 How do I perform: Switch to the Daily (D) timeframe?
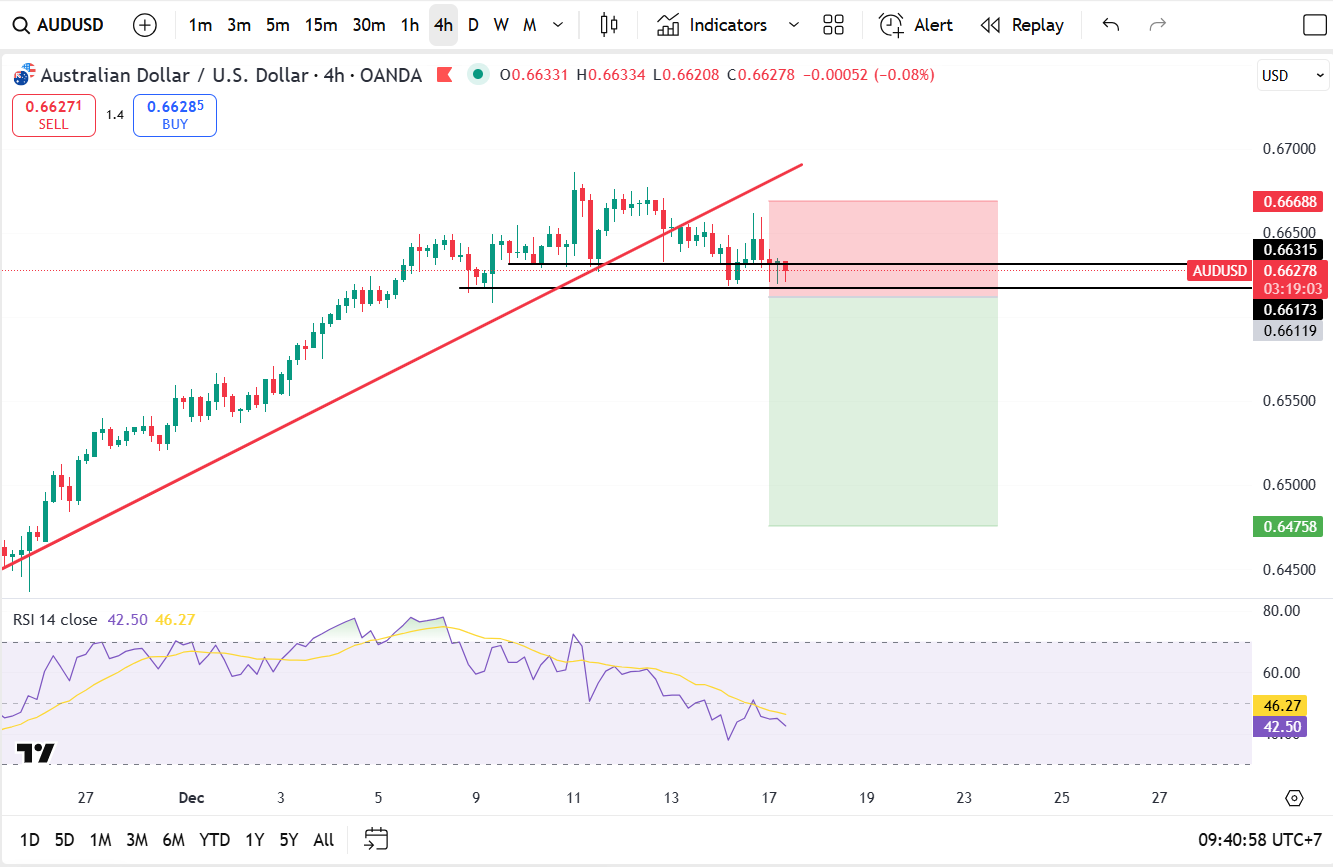click(473, 25)
